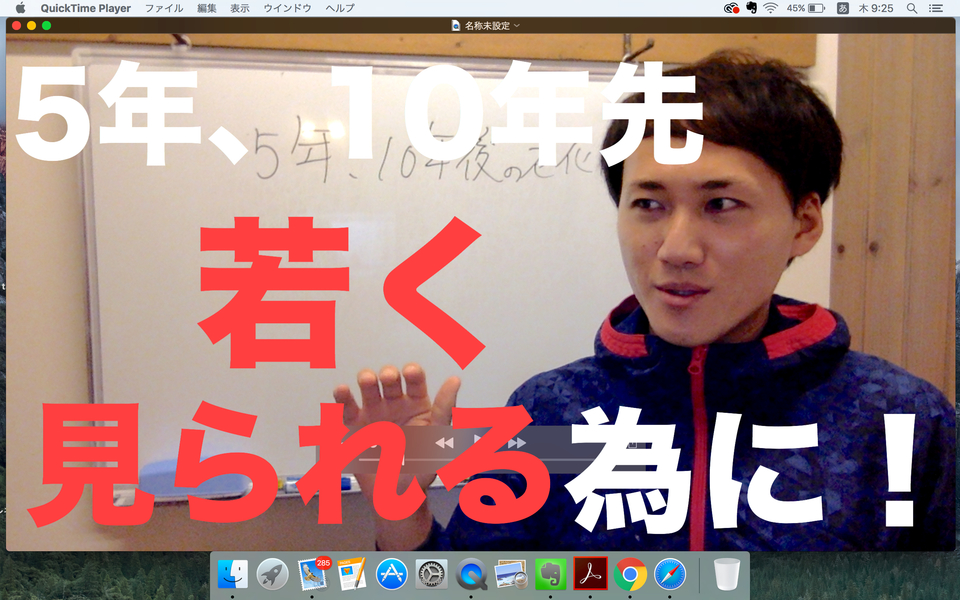
Task: Open the Trash in the Dock
Action: point(727,574)
